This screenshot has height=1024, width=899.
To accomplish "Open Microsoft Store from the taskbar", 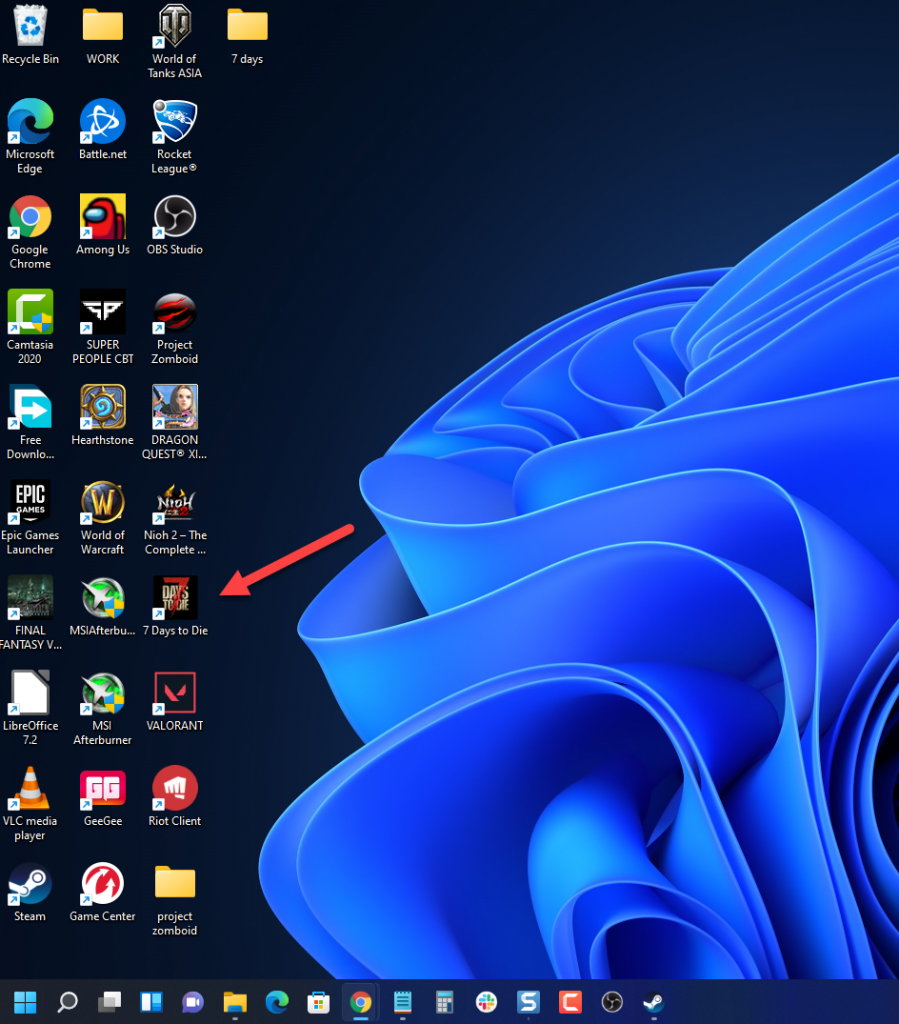I will click(x=319, y=1002).
